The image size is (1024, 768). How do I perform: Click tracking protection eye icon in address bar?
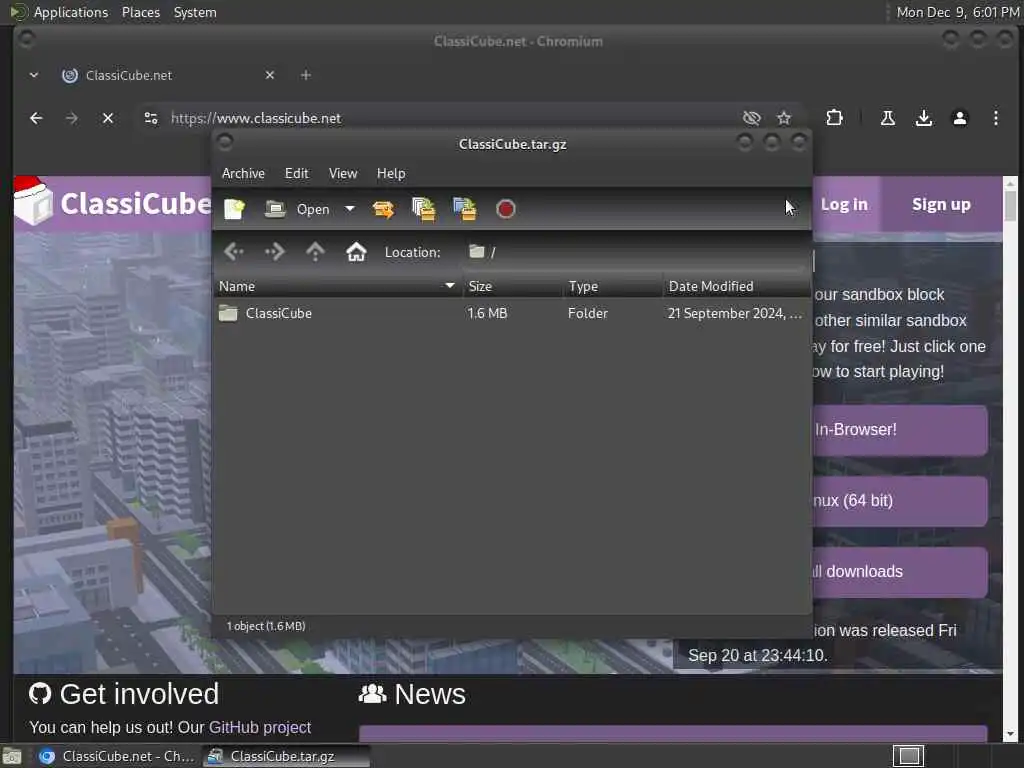[x=752, y=118]
